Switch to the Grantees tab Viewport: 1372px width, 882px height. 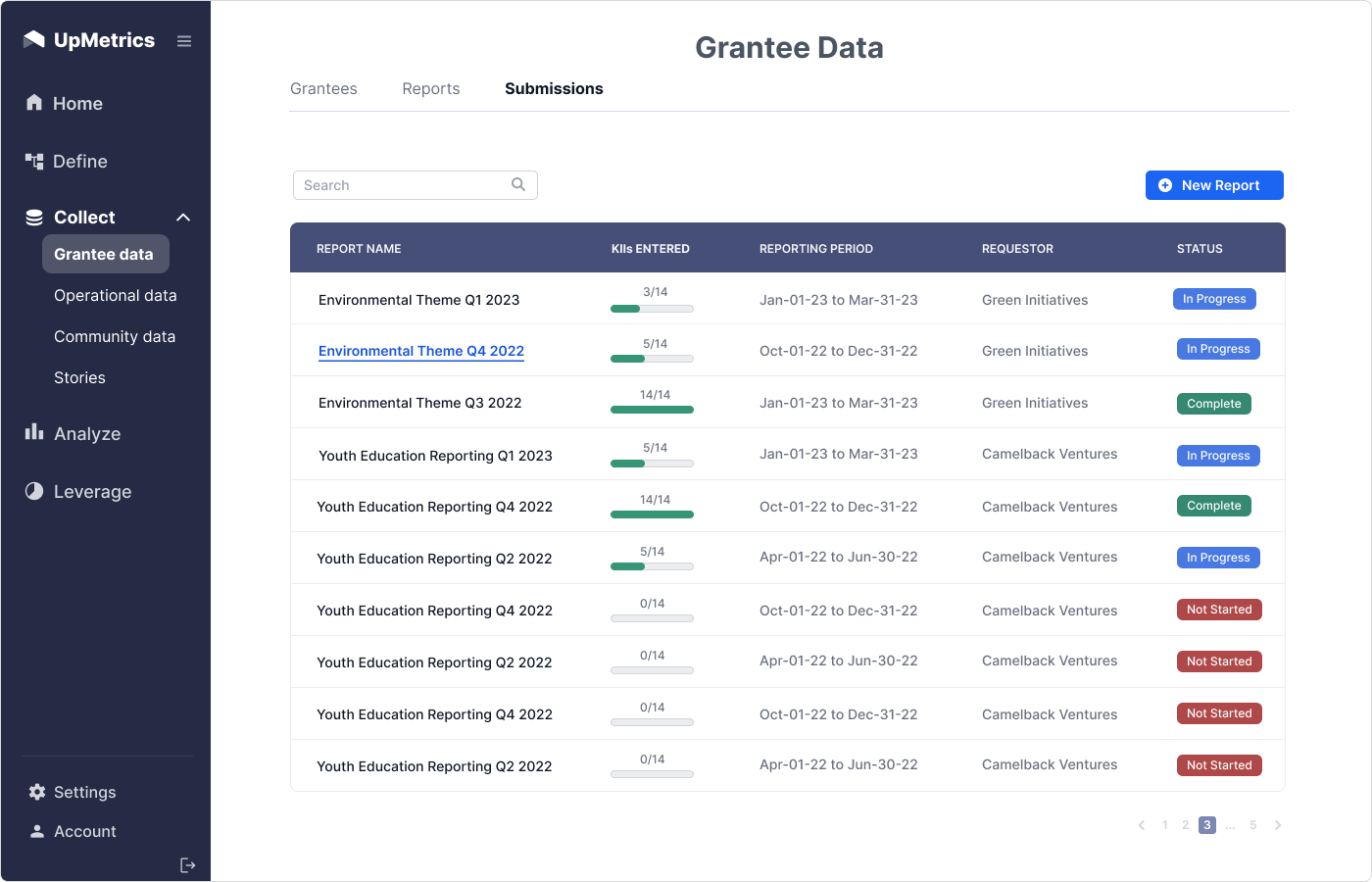[x=323, y=89]
